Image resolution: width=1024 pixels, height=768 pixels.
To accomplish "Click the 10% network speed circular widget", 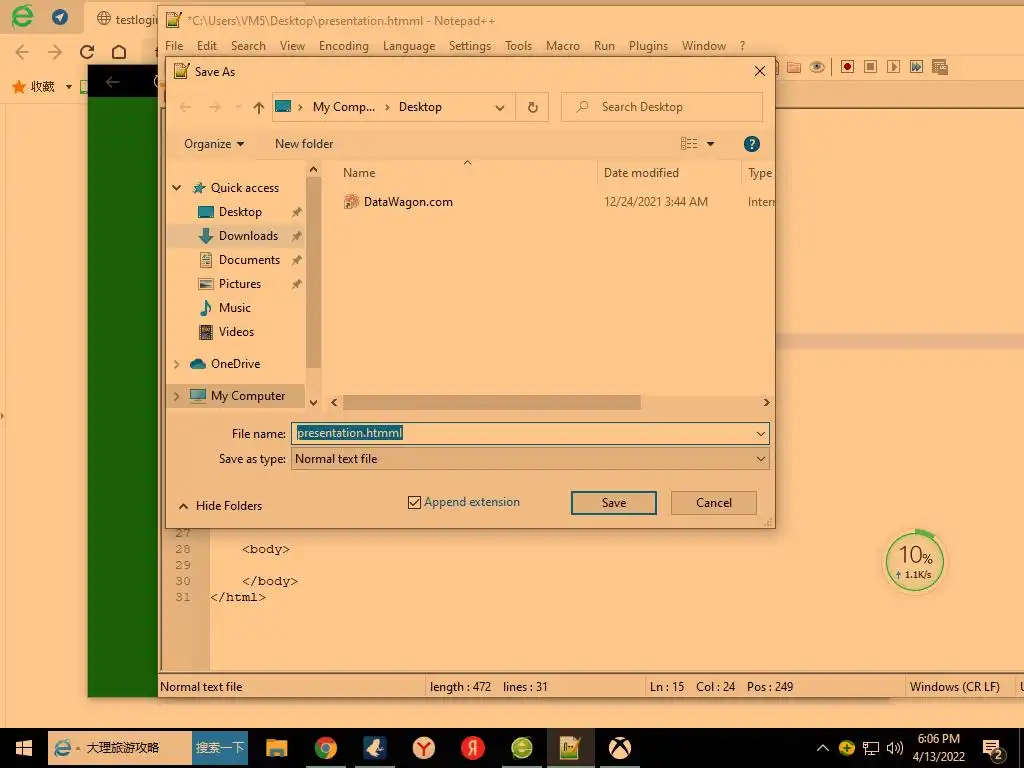I will pos(914,561).
